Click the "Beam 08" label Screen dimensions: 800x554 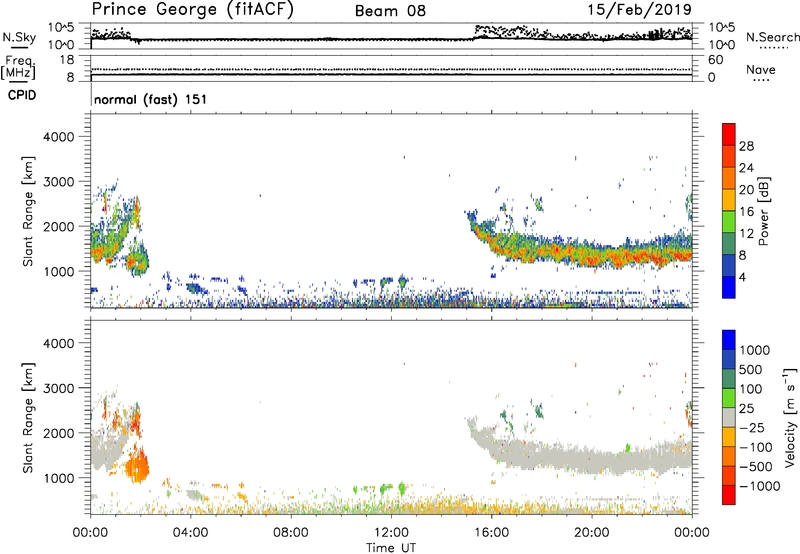point(390,11)
